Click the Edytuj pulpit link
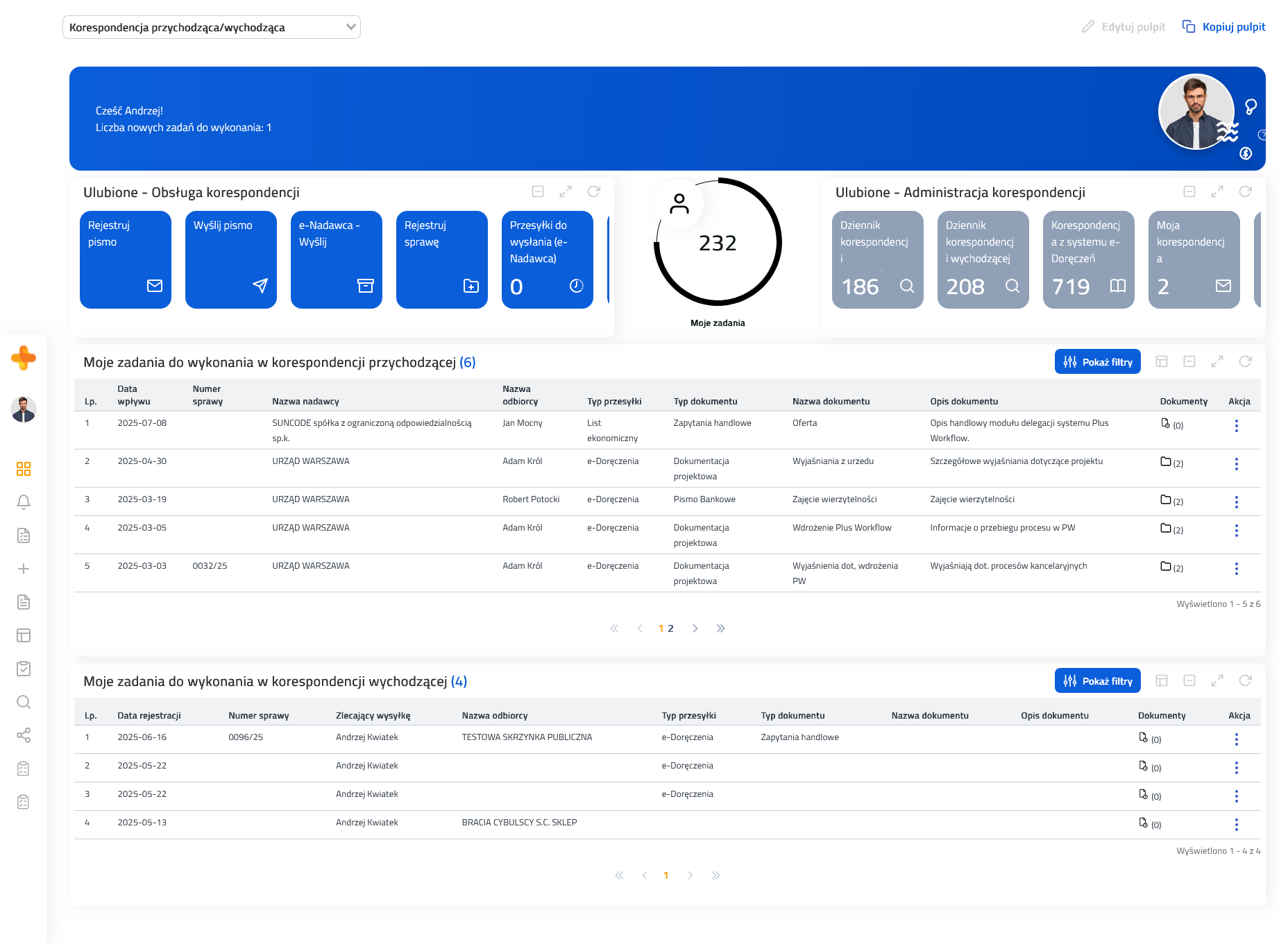This screenshot has height=944, width=1288. tap(1124, 27)
